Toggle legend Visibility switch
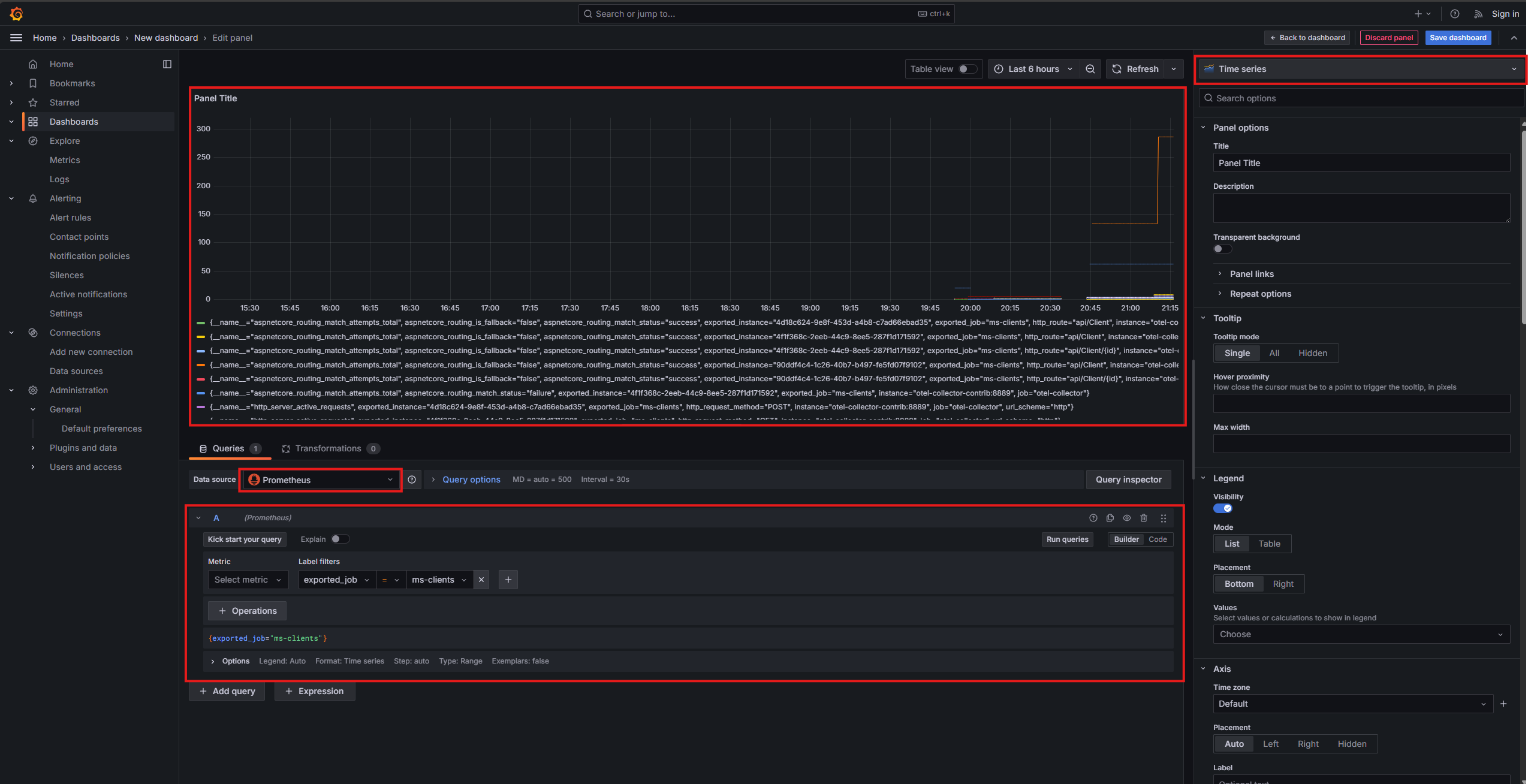Viewport: 1528px width, 784px height. (x=1222, y=508)
